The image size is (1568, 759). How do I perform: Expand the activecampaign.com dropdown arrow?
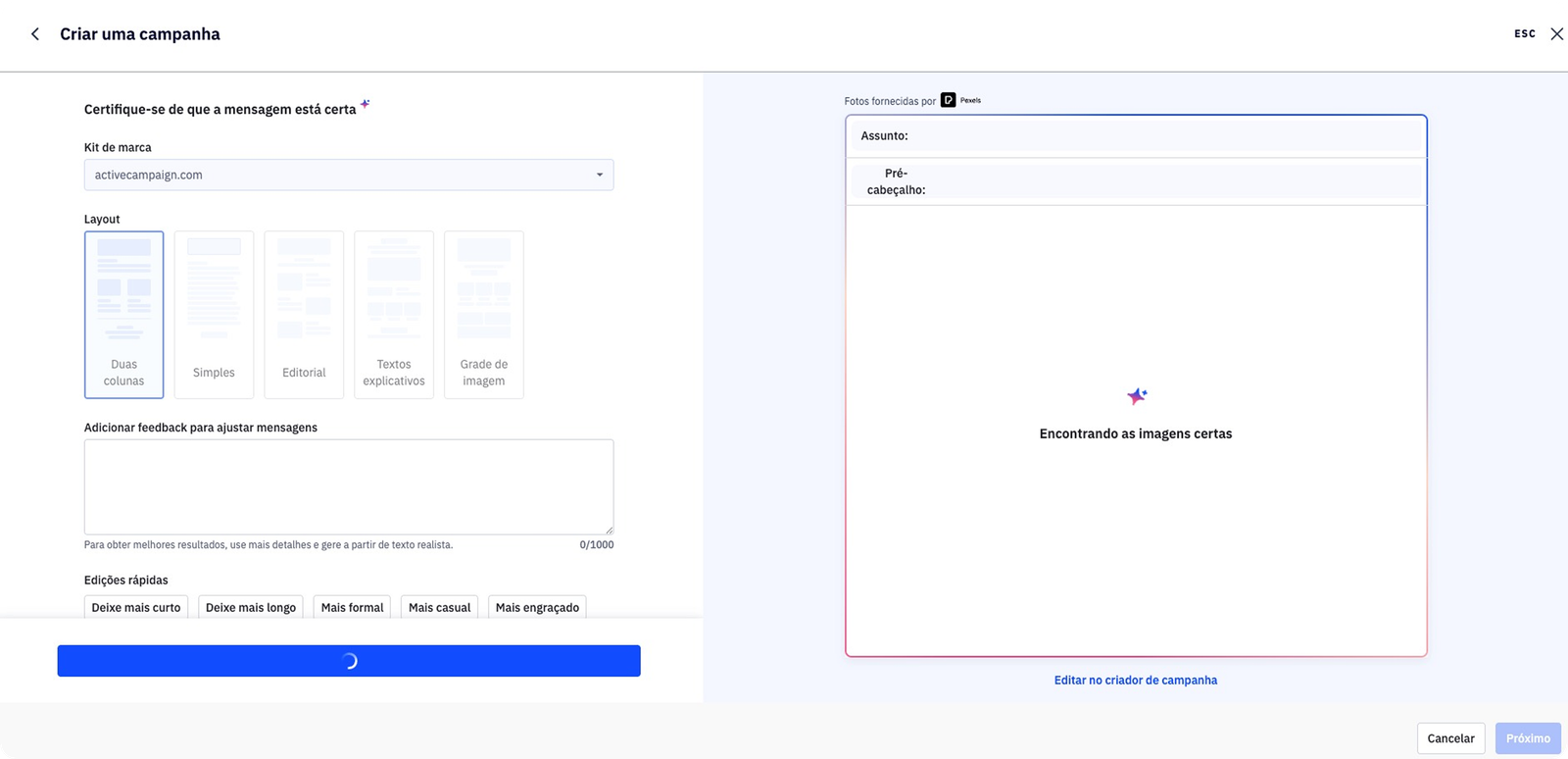pyautogui.click(x=600, y=175)
